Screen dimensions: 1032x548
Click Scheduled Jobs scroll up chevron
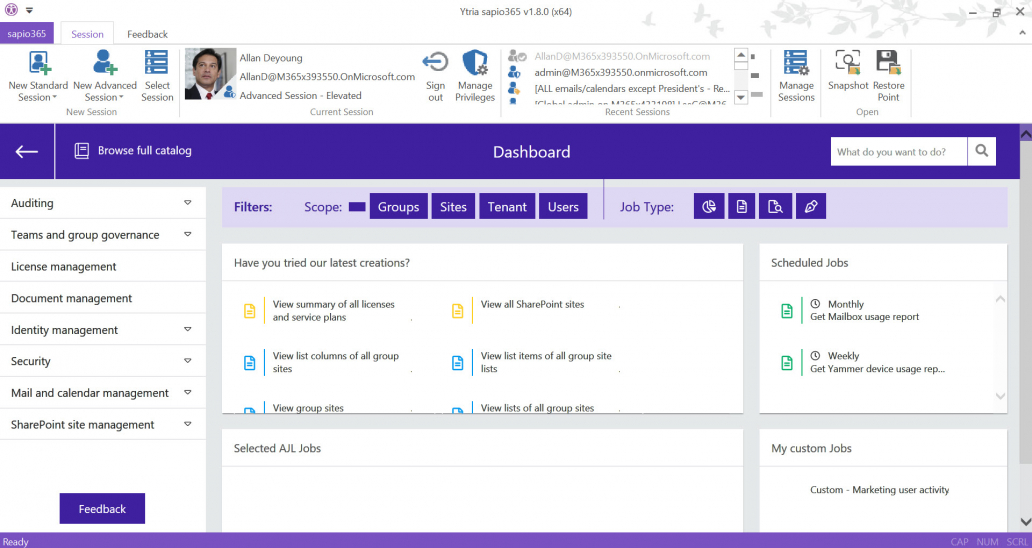point(1000,299)
